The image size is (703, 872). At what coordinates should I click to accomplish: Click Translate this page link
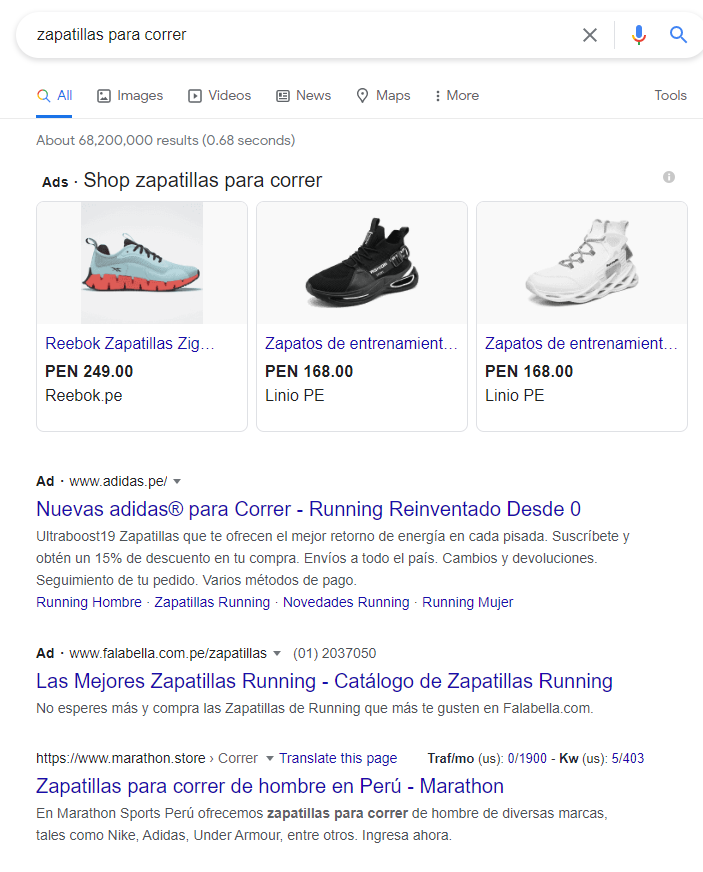[x=338, y=758]
